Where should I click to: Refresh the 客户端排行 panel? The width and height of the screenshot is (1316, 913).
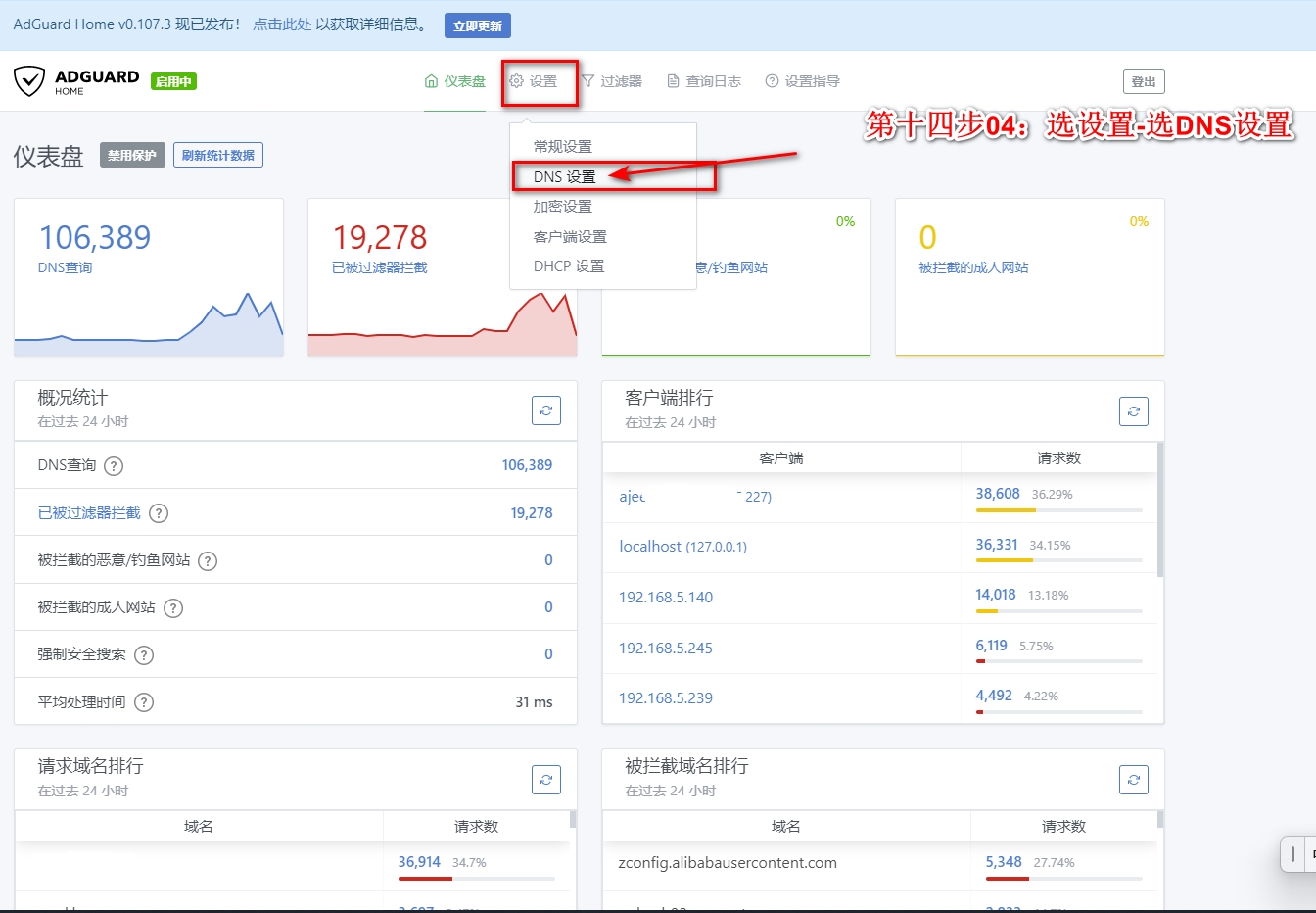[x=1133, y=411]
